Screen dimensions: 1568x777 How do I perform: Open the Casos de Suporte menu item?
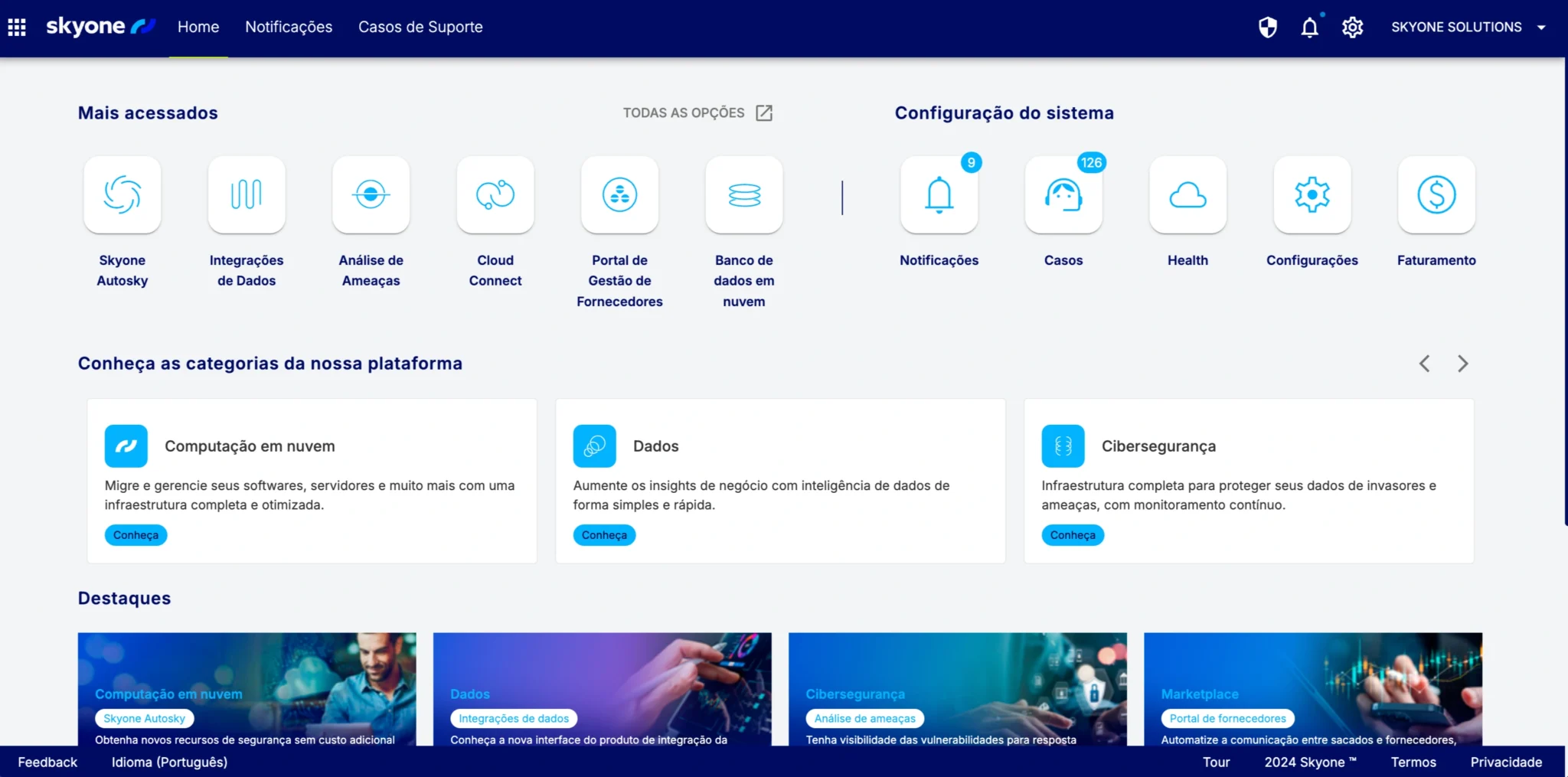point(420,27)
